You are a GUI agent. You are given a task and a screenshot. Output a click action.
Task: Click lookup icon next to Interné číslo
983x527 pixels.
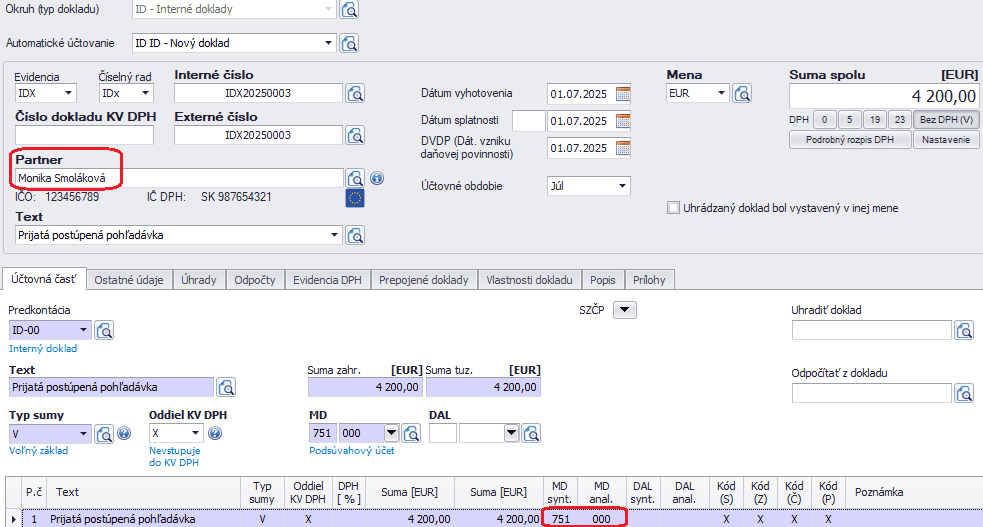[x=355, y=93]
